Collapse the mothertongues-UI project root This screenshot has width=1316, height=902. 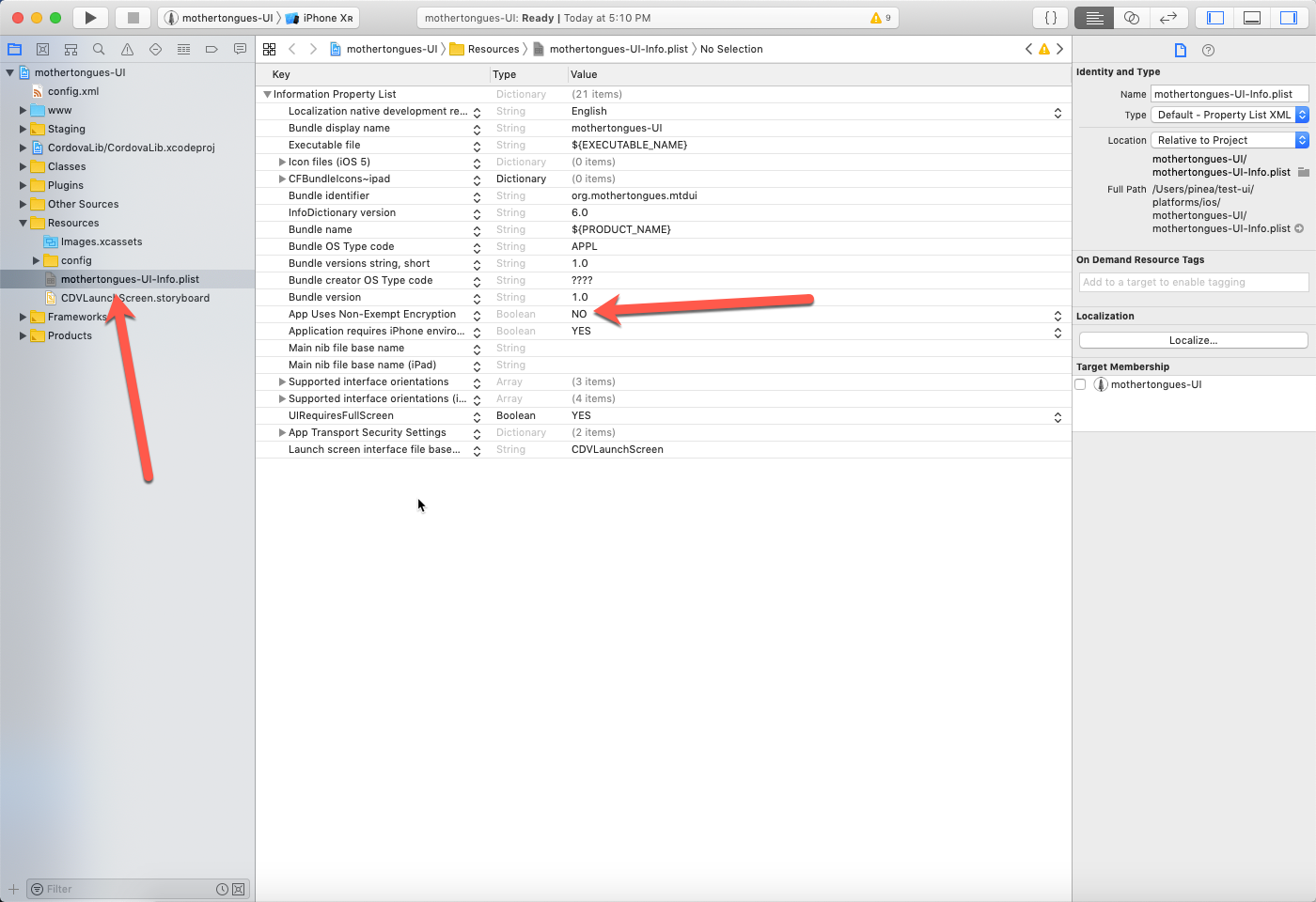point(10,72)
